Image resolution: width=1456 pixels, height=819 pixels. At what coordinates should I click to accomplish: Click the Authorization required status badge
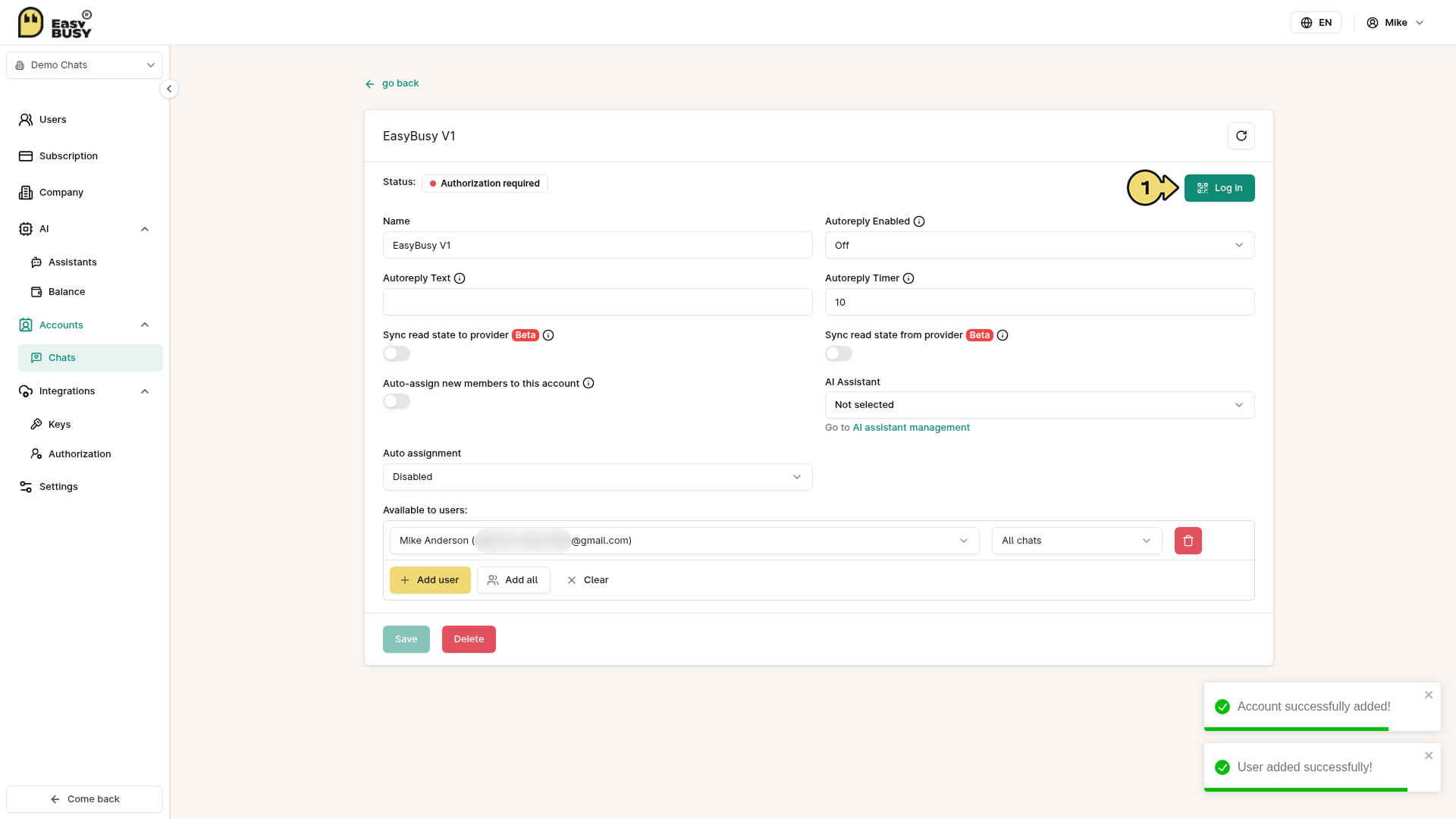click(x=485, y=184)
